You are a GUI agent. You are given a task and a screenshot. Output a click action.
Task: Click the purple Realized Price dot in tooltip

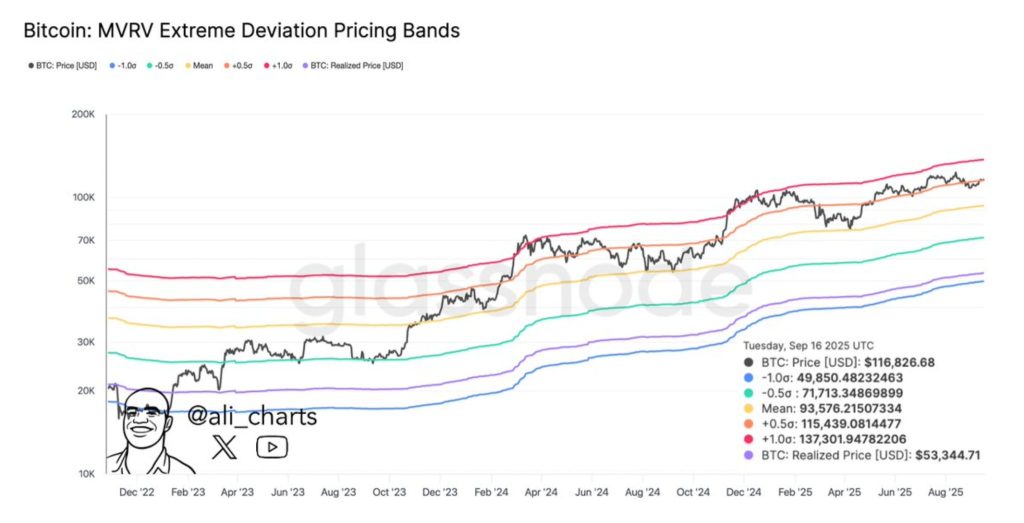click(x=749, y=455)
